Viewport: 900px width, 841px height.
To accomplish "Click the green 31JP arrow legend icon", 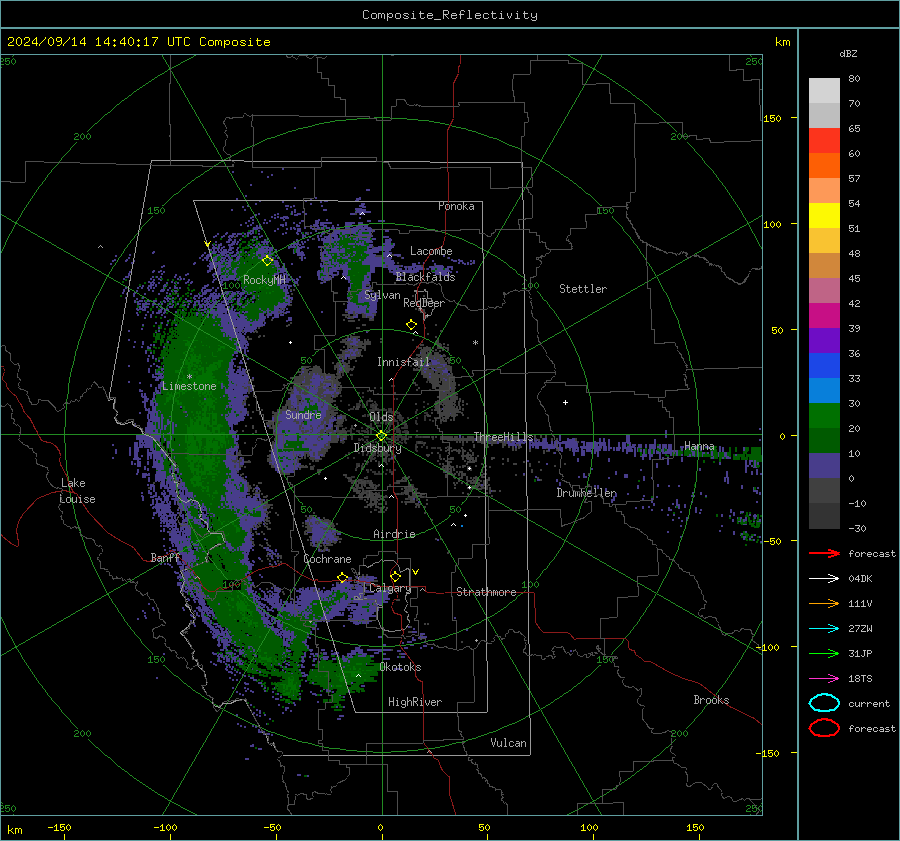I will coord(824,653).
